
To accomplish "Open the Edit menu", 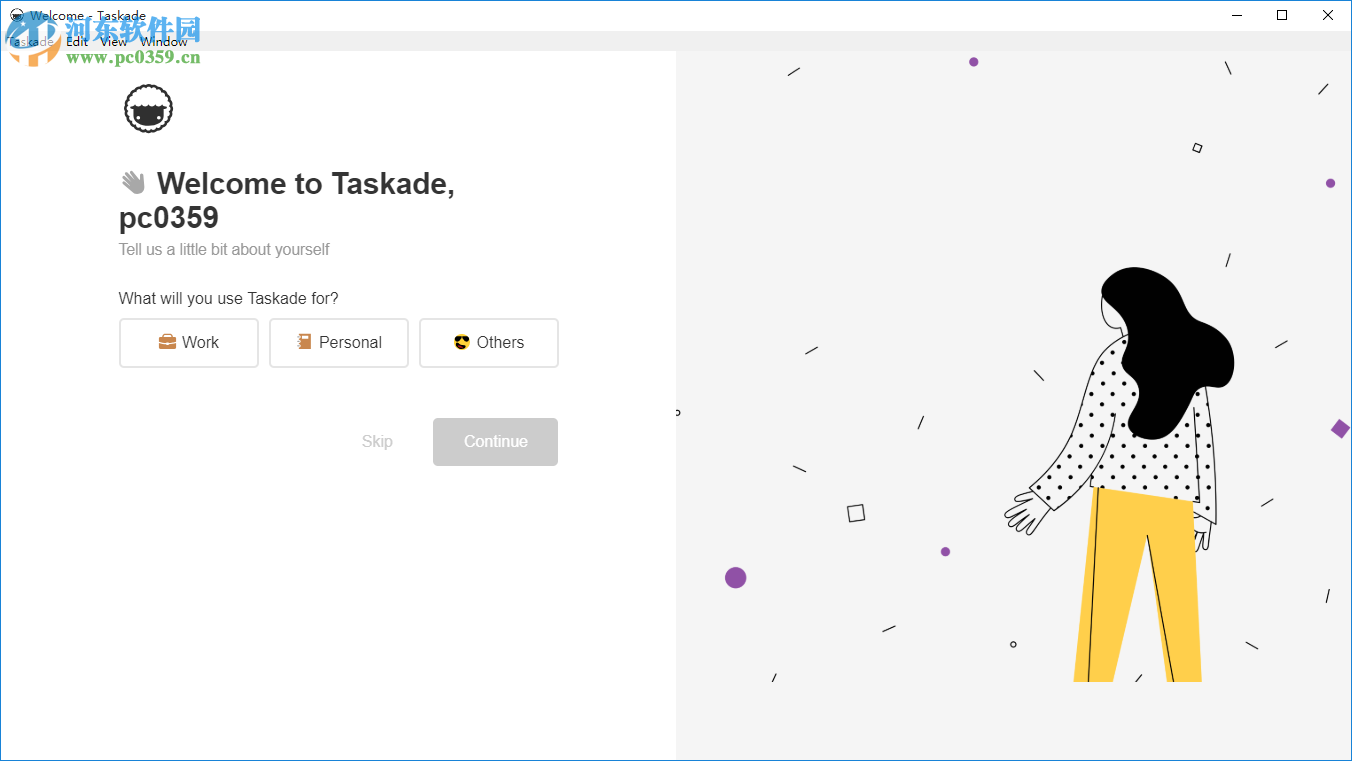I will pyautogui.click(x=76, y=42).
